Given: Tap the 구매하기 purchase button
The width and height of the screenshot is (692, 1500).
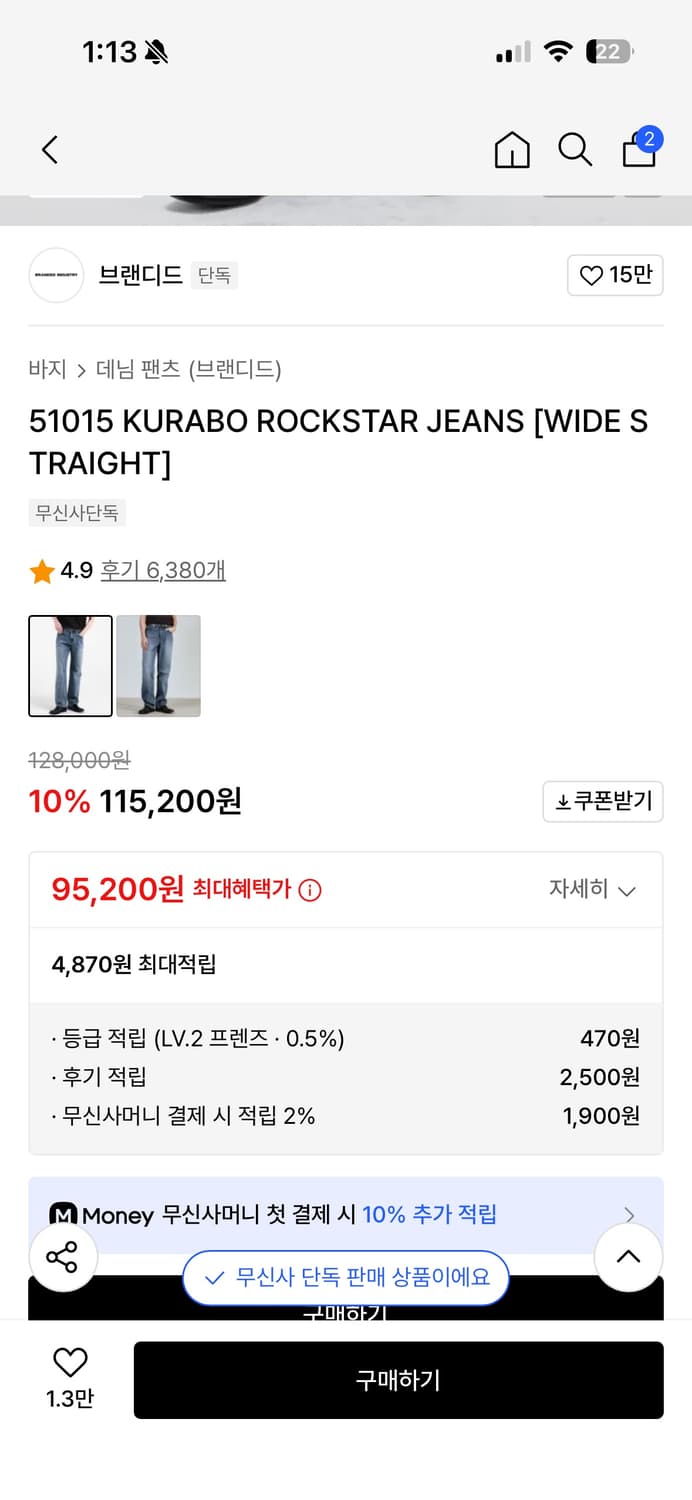Looking at the screenshot, I should [x=398, y=1380].
